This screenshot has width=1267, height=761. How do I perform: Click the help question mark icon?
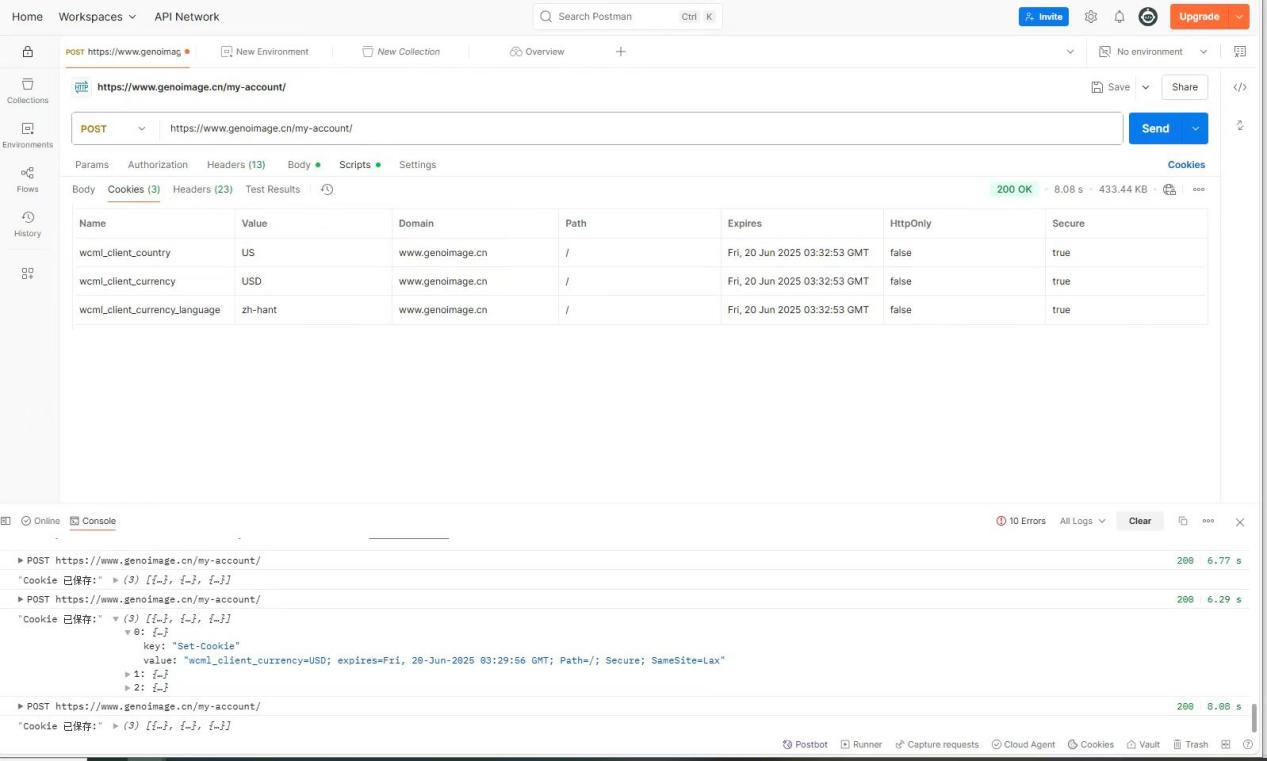pos(1247,744)
